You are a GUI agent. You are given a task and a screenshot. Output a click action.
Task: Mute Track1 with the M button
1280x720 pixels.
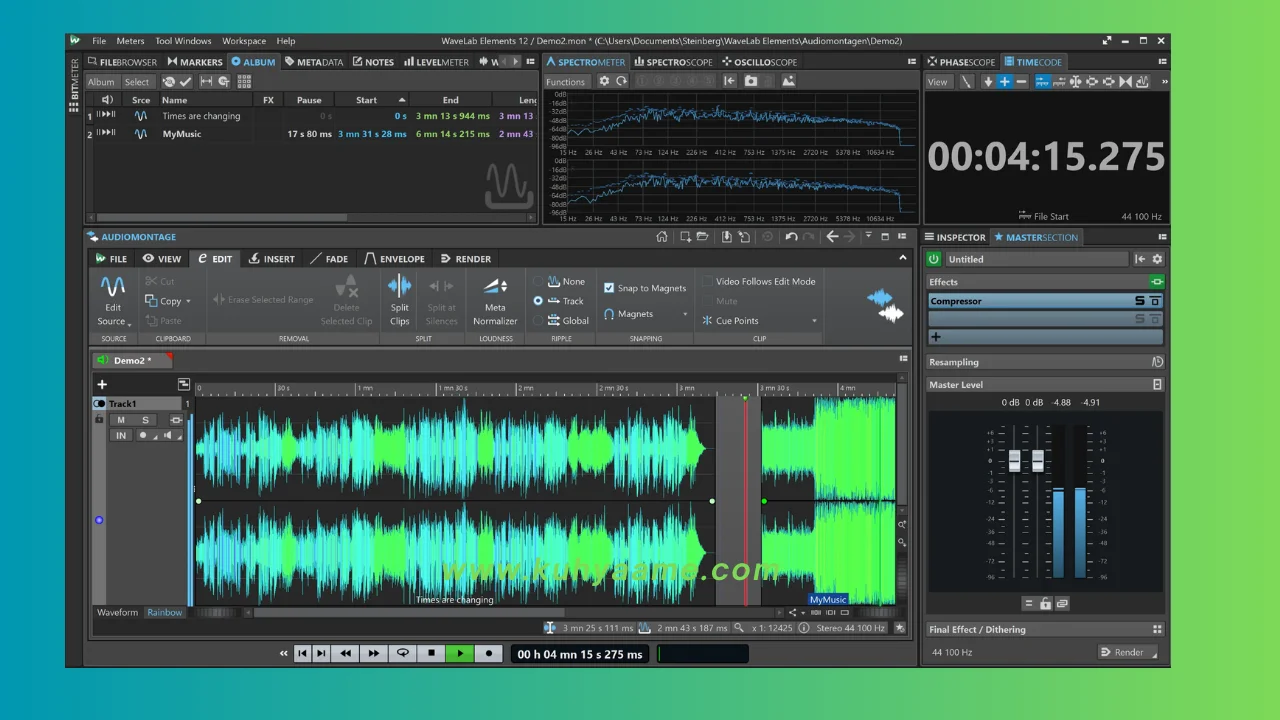[x=121, y=420]
